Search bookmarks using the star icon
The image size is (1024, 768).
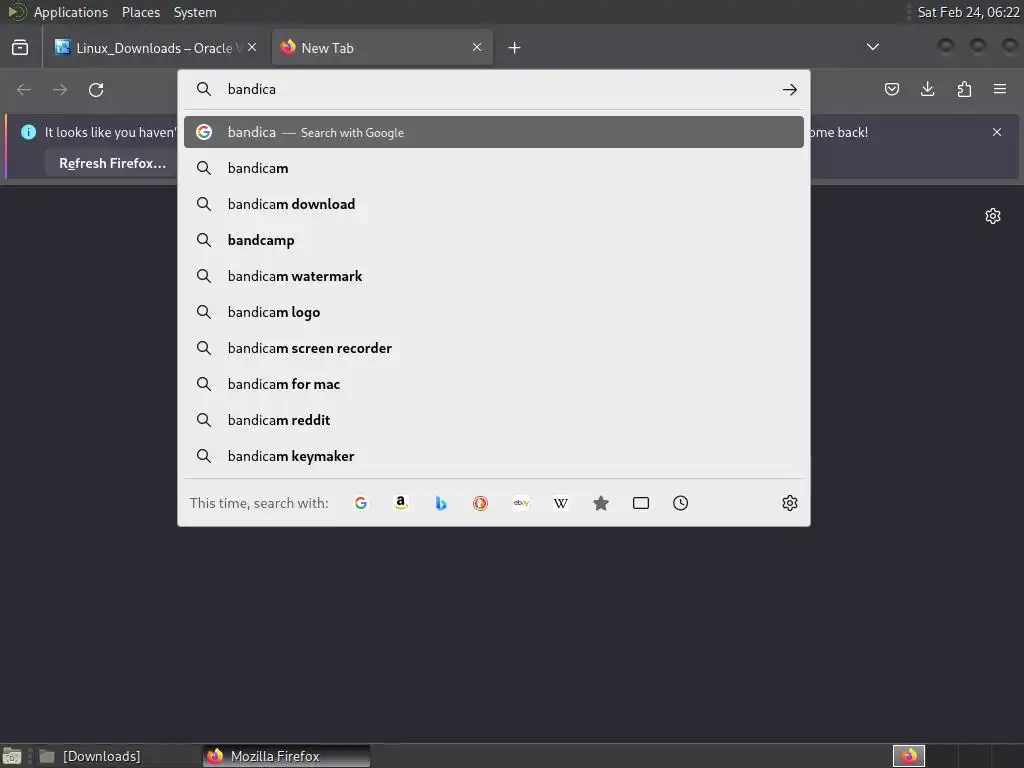[x=601, y=503]
